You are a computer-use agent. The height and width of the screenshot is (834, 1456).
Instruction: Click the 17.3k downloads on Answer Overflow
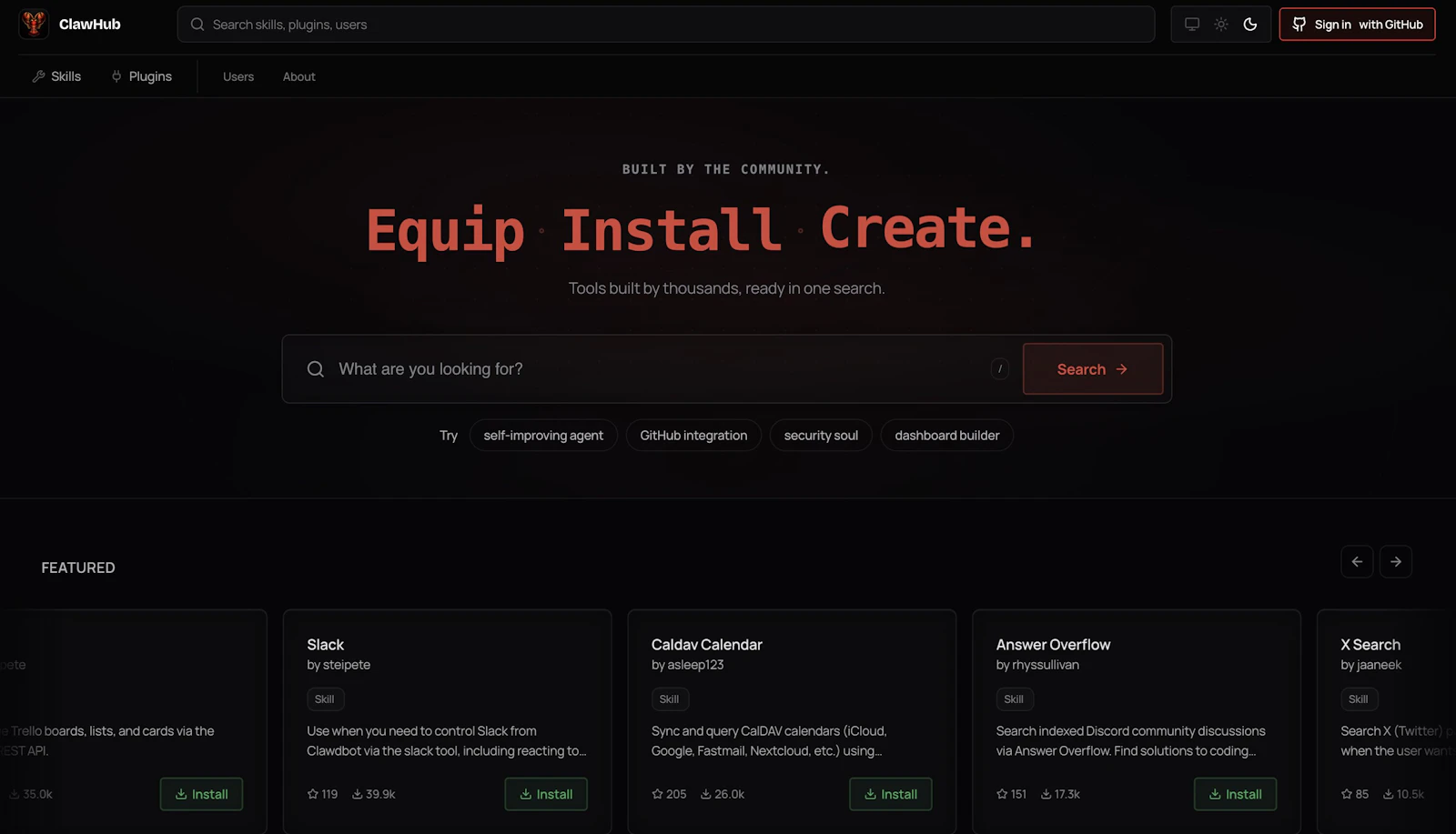click(x=1061, y=794)
